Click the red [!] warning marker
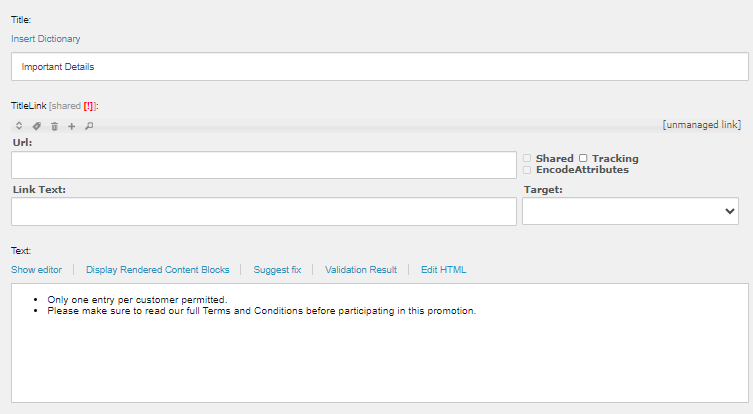The height and width of the screenshot is (414, 753). click(x=88, y=106)
